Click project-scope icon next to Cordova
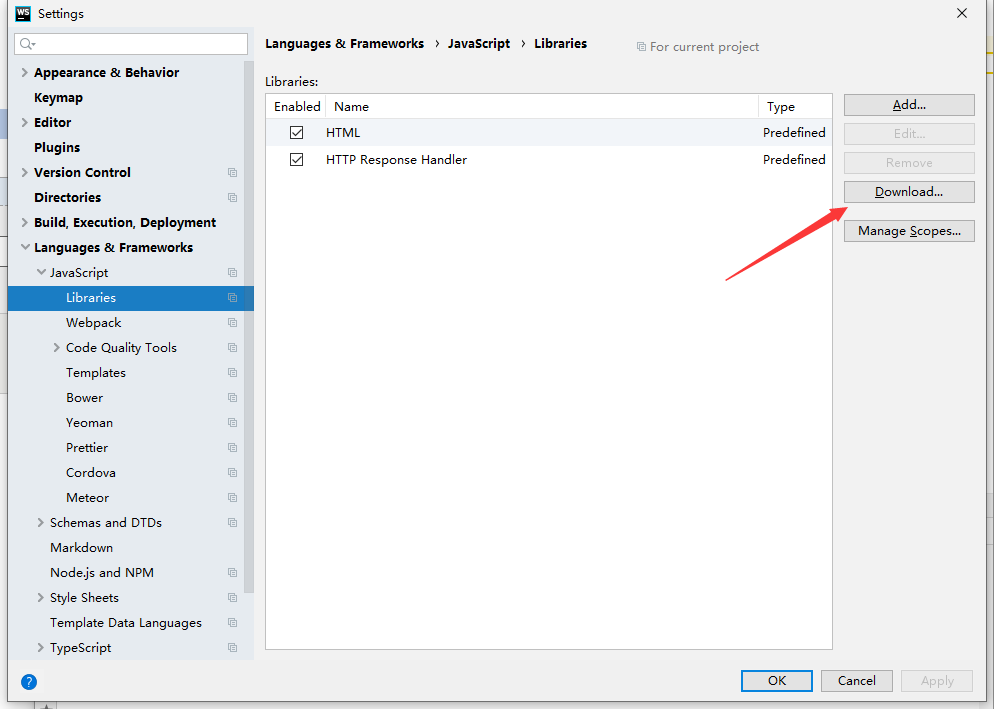Screen dimensions: 994x709 coord(233,473)
